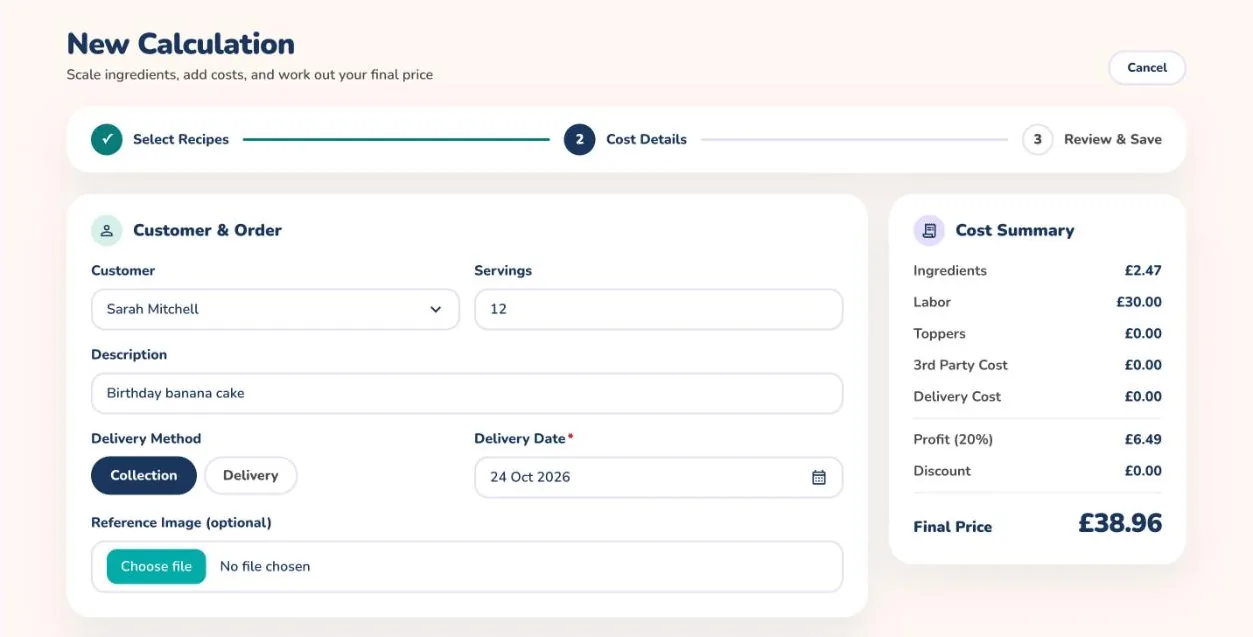Screen dimensions: 1253x637
Task: Click the Ingredients cost £2.47
Action: click(1143, 271)
